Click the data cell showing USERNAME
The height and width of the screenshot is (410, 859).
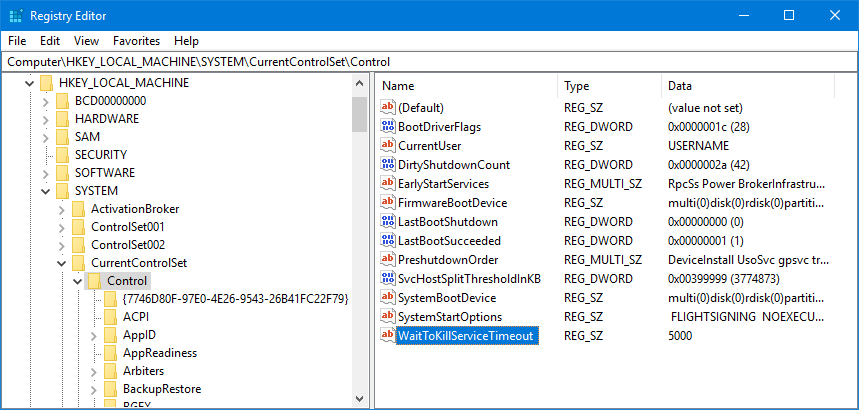pos(698,146)
